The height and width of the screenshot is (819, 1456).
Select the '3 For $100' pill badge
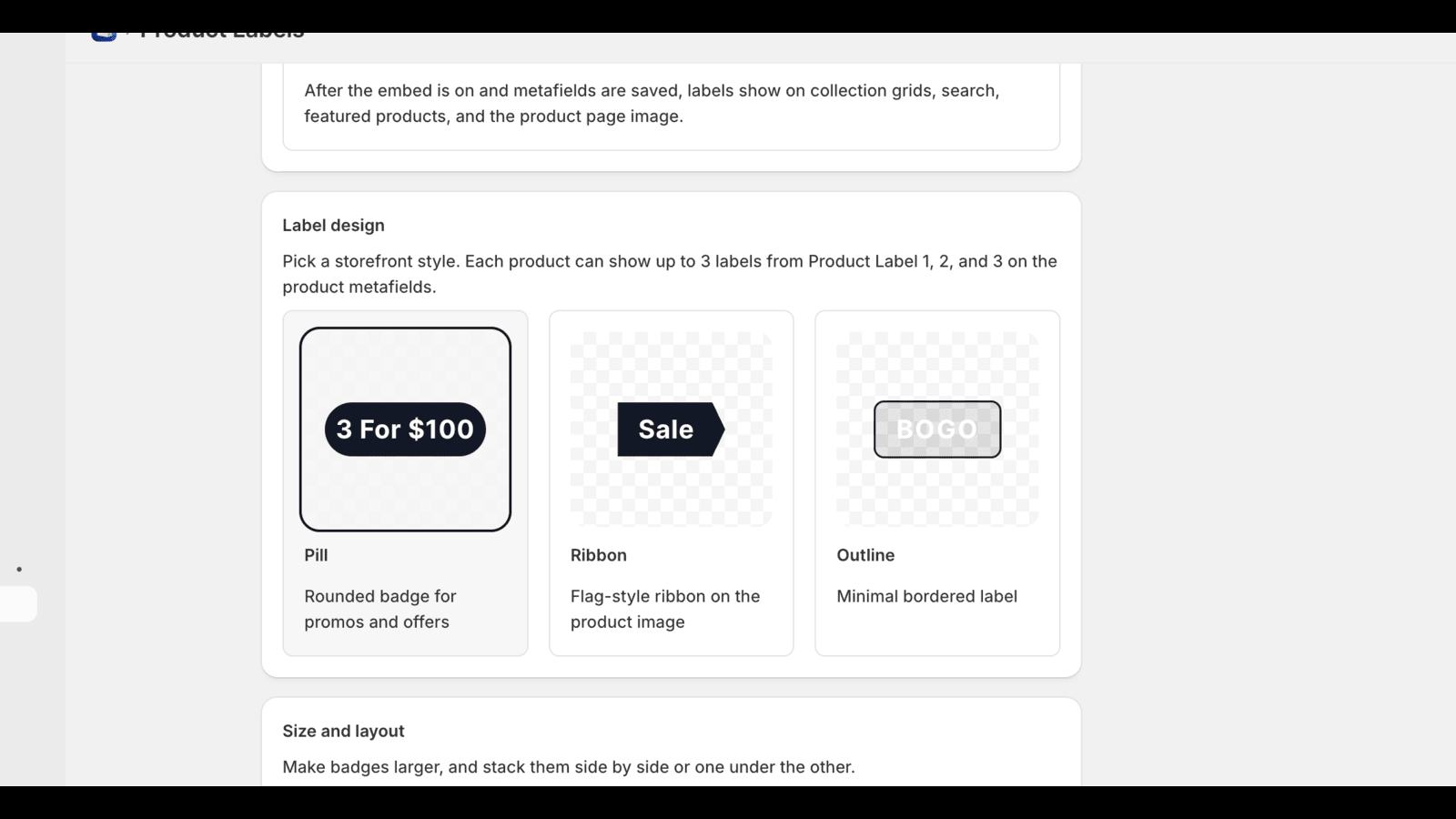pyautogui.click(x=405, y=430)
